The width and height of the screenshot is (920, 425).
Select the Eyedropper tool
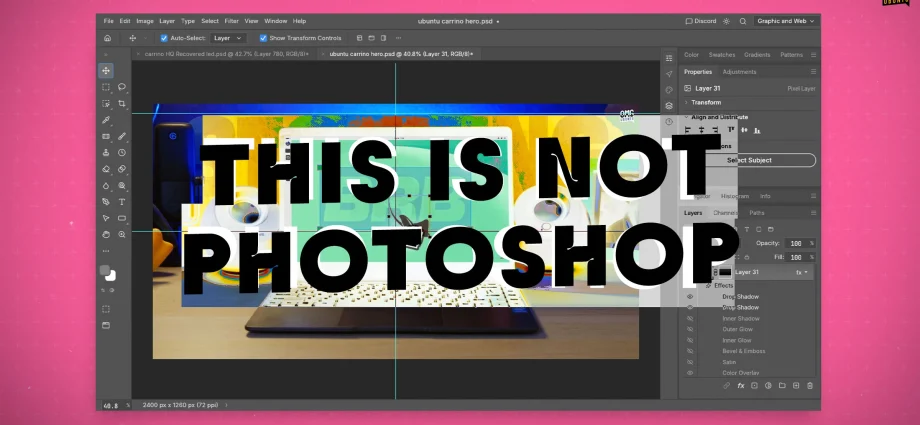[x=106, y=120]
